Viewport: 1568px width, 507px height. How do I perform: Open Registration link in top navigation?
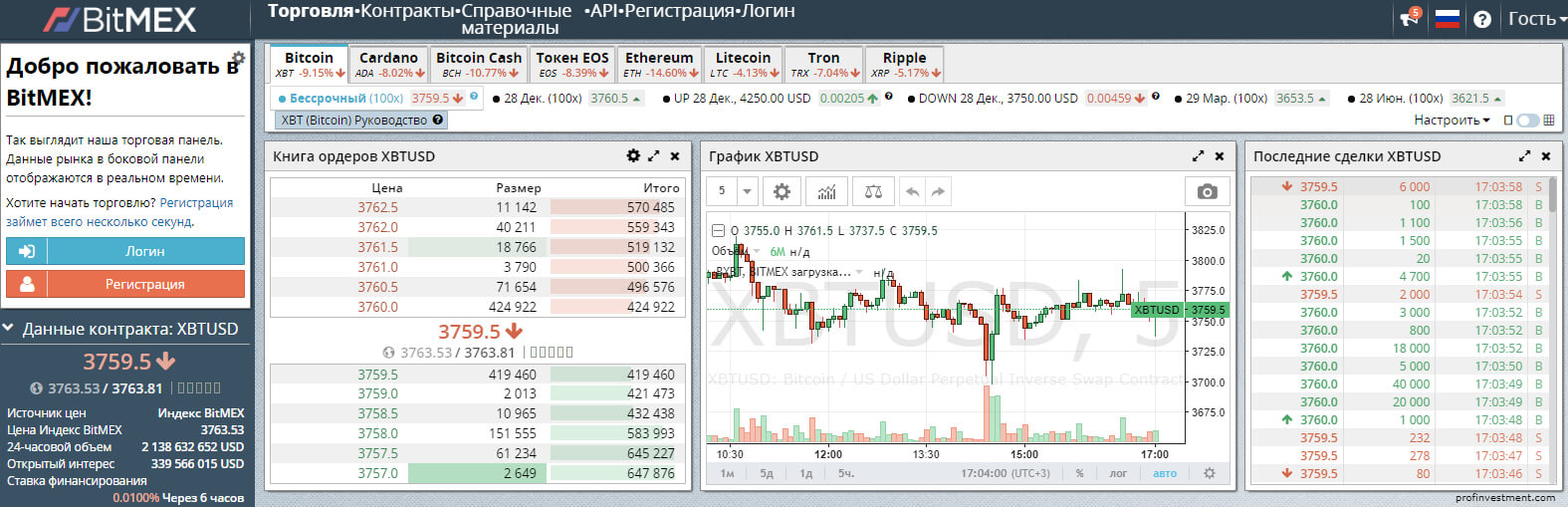(681, 11)
